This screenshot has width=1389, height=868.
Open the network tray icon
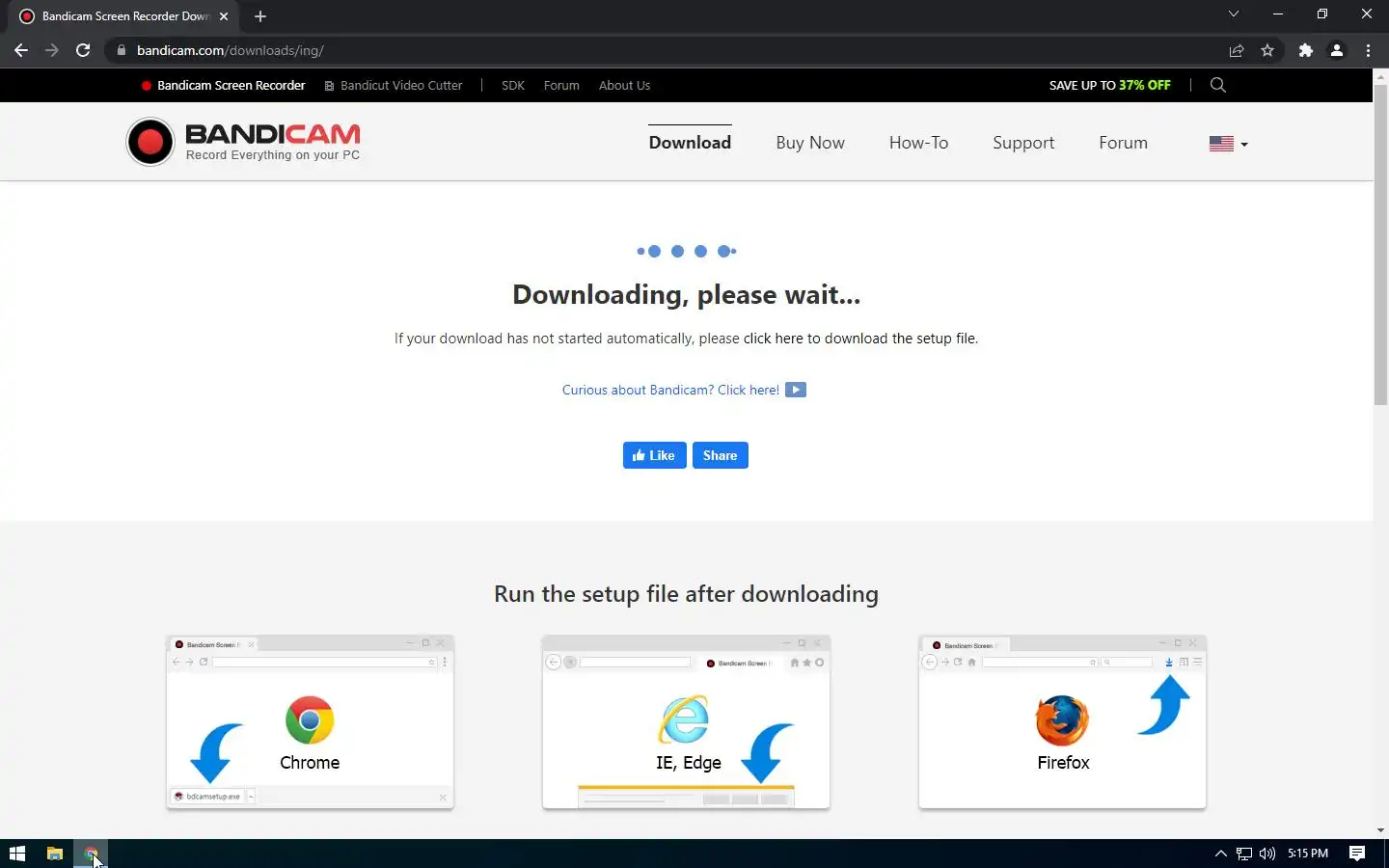(1244, 854)
